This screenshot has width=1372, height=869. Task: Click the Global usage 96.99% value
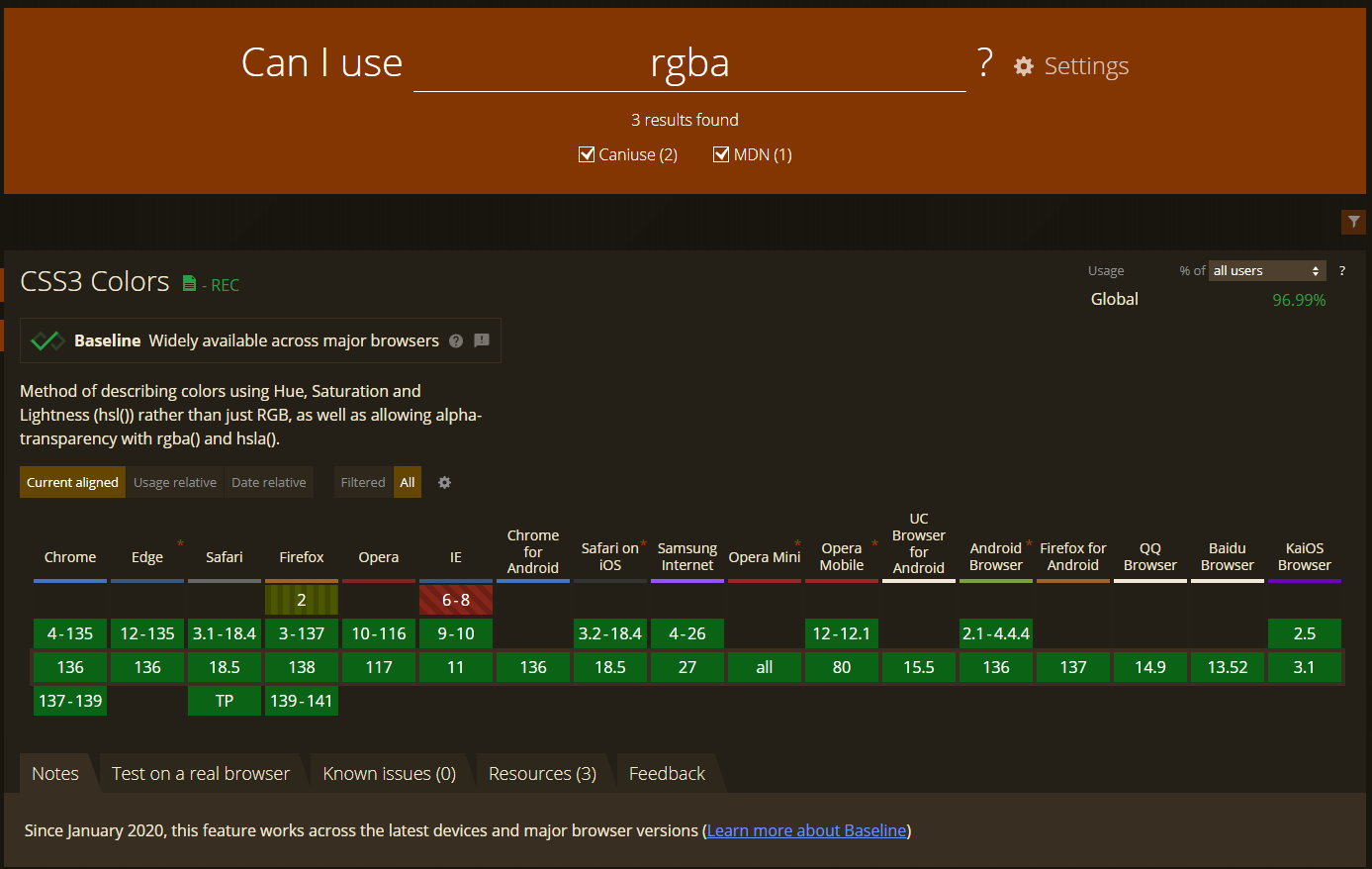pyautogui.click(x=1299, y=300)
